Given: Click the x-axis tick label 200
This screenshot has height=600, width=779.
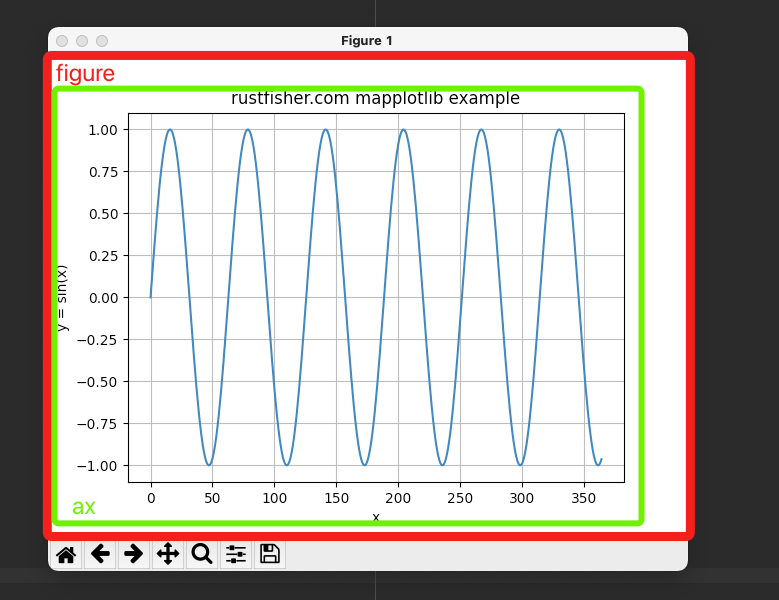Looking at the screenshot, I should click(398, 497).
